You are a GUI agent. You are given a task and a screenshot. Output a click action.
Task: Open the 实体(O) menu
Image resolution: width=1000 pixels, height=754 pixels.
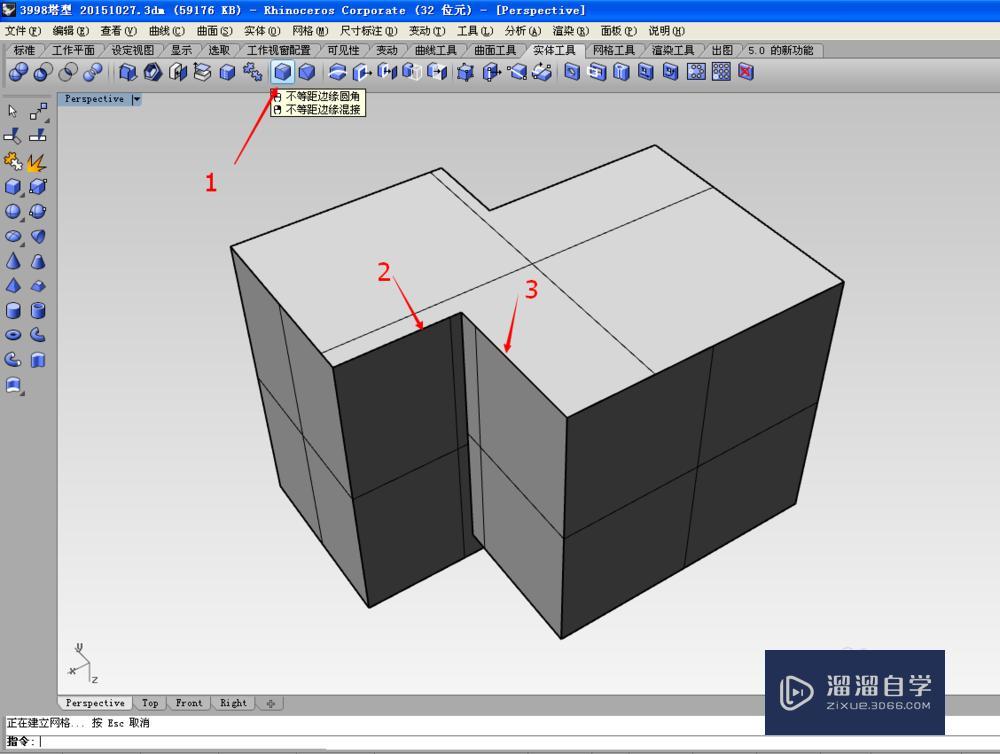tap(262, 31)
